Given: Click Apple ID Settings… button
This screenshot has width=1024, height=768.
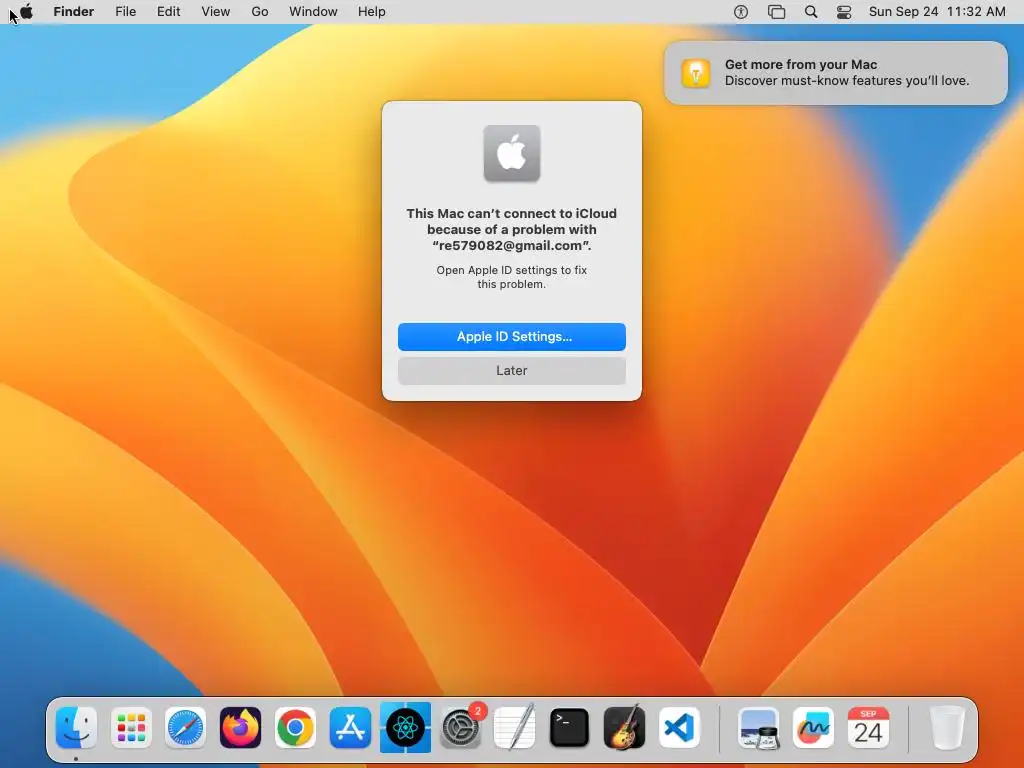Looking at the screenshot, I should [x=511, y=336].
